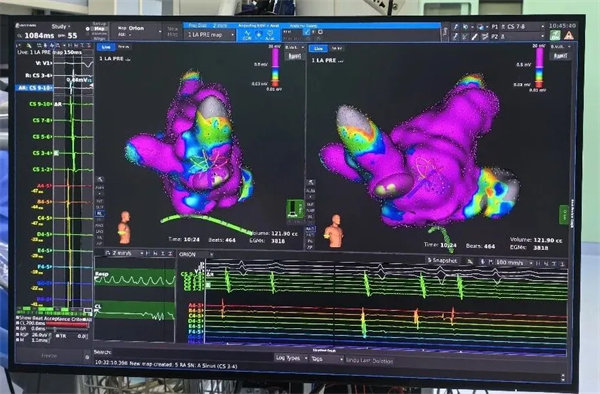Image resolution: width=600 pixels, height=394 pixels.
Task: Click the first pen tool icon in top row
Action: tap(456, 27)
